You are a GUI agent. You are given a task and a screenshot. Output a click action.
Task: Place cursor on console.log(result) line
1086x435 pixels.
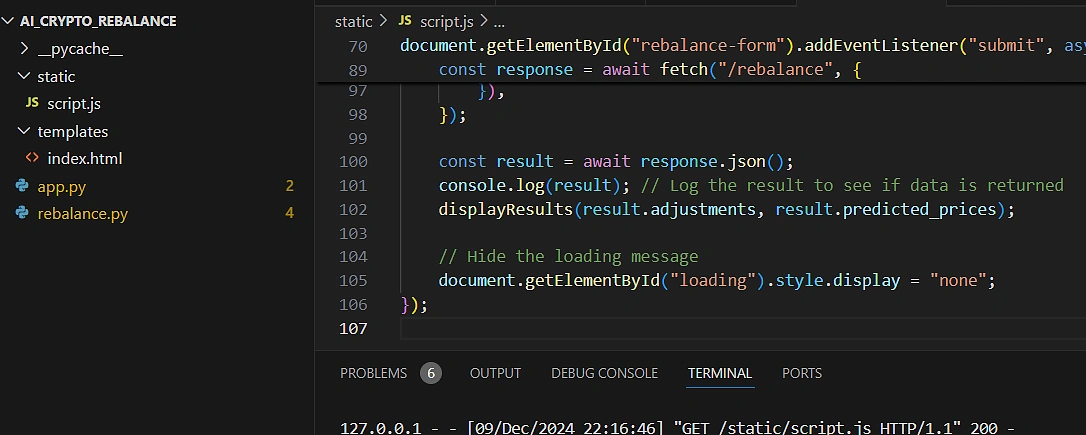pyautogui.click(x=751, y=186)
